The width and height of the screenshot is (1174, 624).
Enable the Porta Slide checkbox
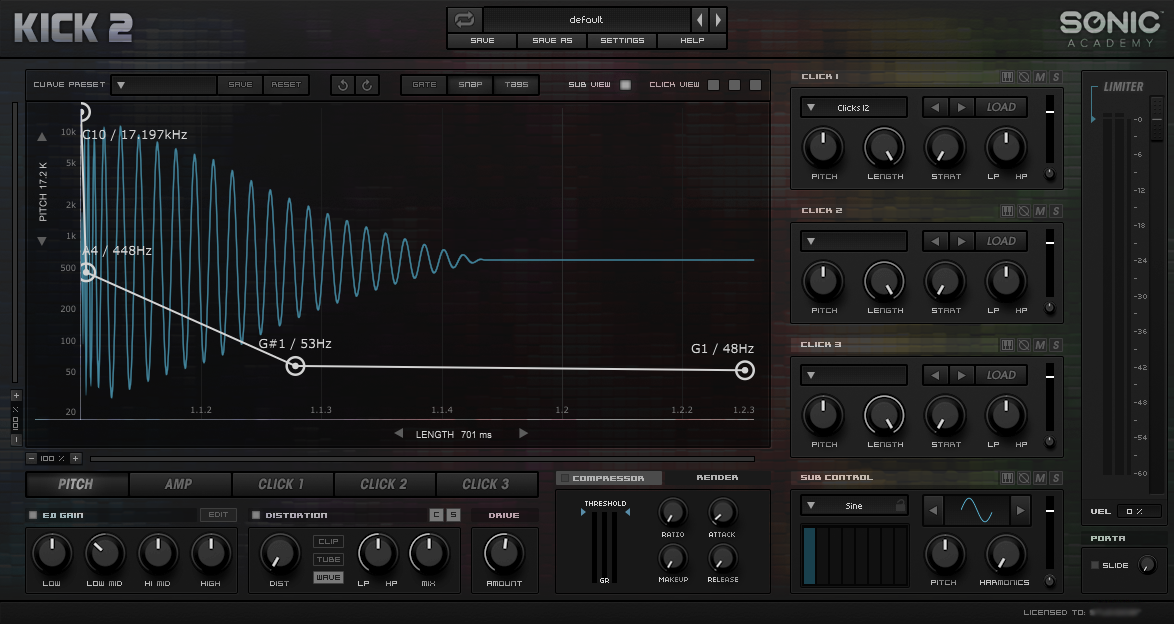pos(1095,565)
